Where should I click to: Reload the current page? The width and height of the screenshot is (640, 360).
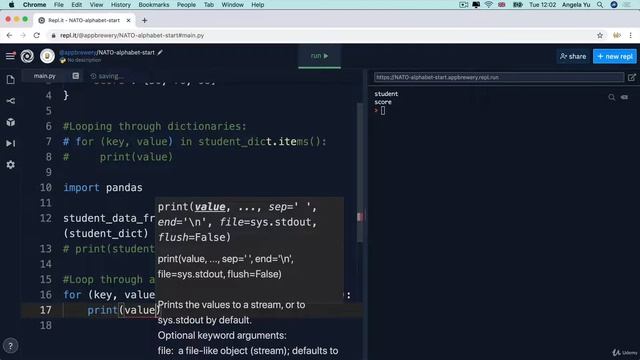(37, 36)
